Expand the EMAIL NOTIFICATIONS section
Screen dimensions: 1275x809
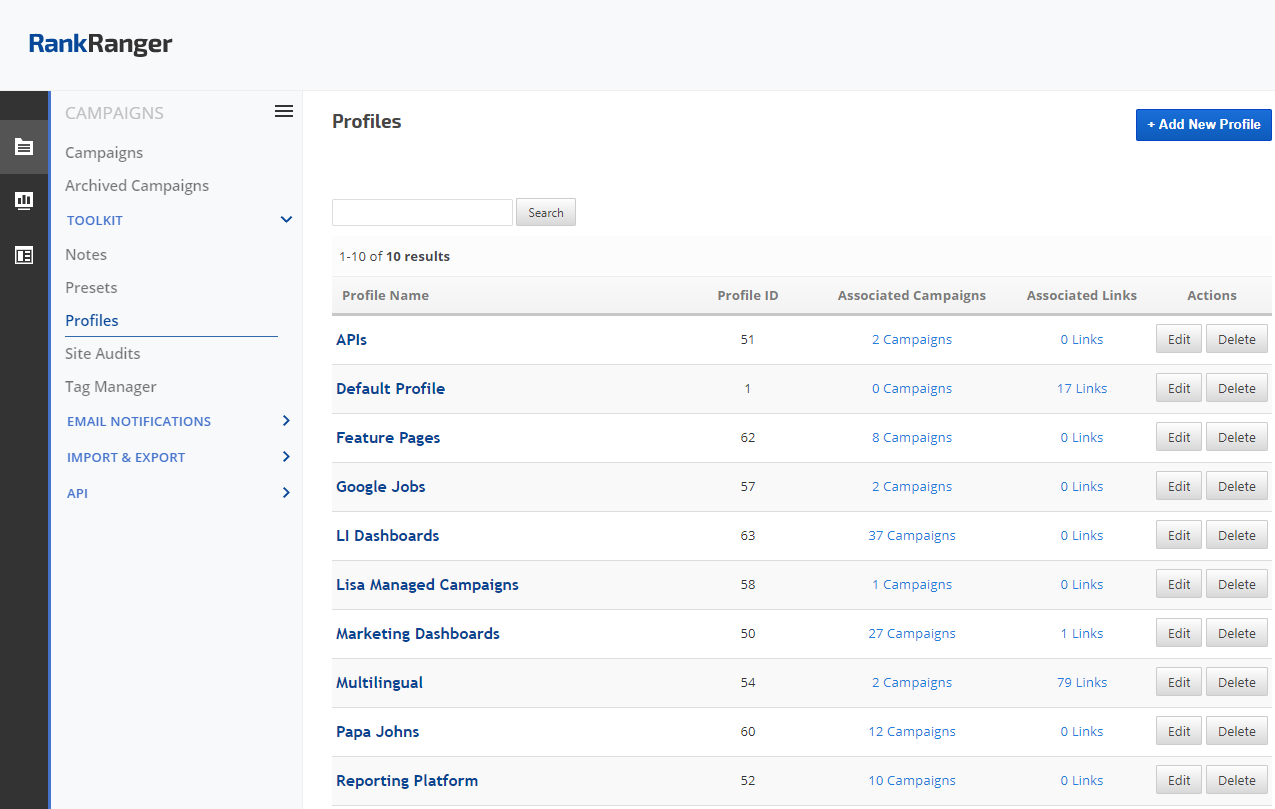pyautogui.click(x=286, y=421)
